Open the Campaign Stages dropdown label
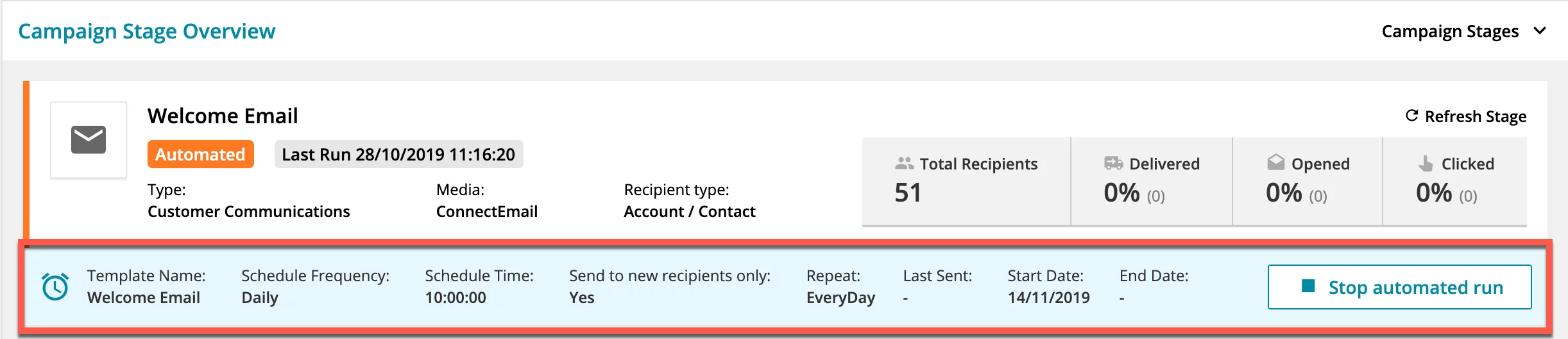The width and height of the screenshot is (1568, 339). [1450, 31]
